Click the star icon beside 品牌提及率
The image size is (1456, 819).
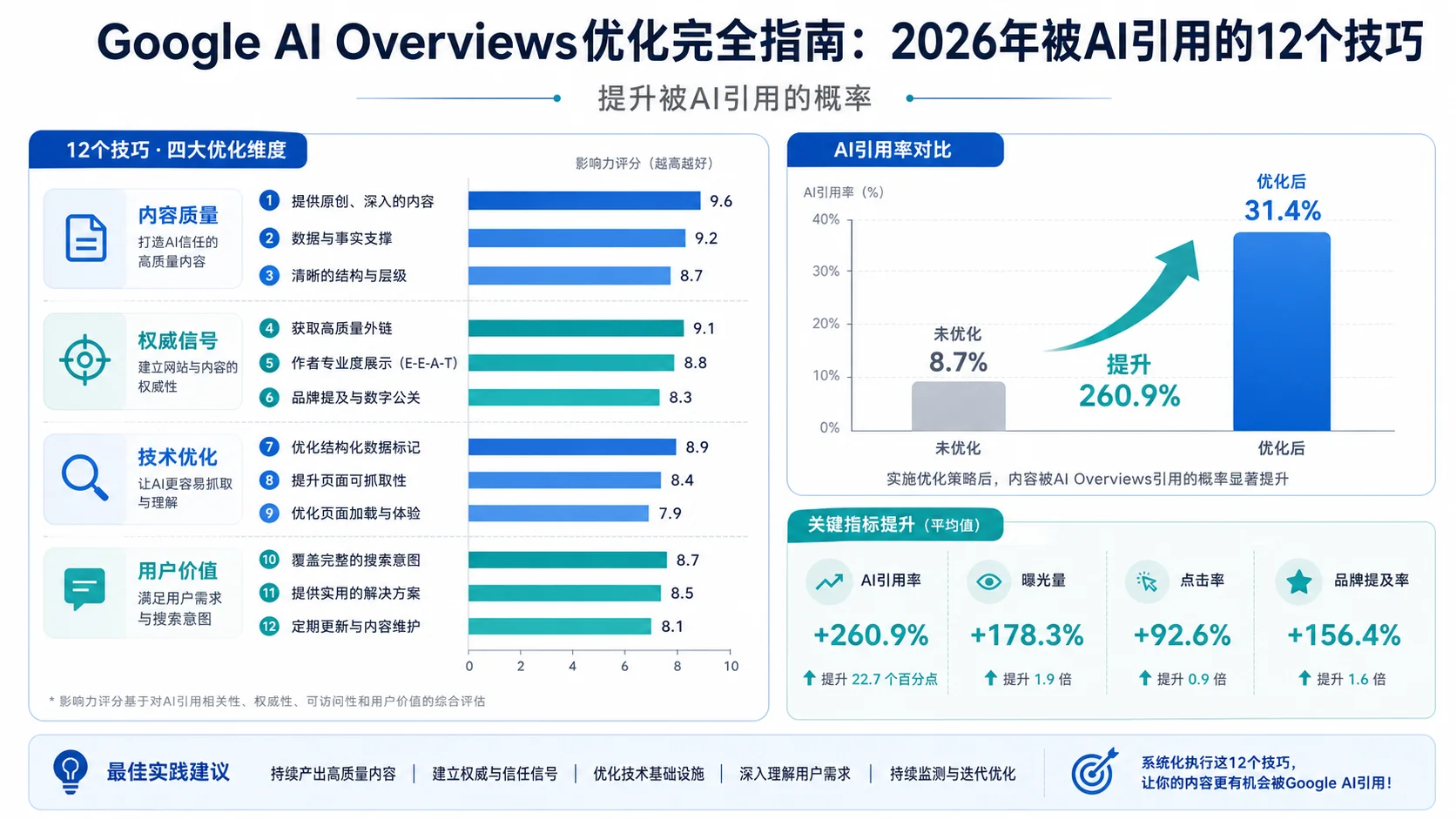click(1298, 581)
